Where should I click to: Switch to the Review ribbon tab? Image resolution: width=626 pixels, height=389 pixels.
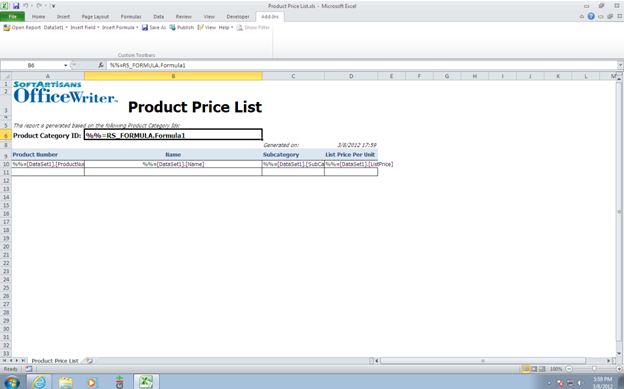point(184,17)
